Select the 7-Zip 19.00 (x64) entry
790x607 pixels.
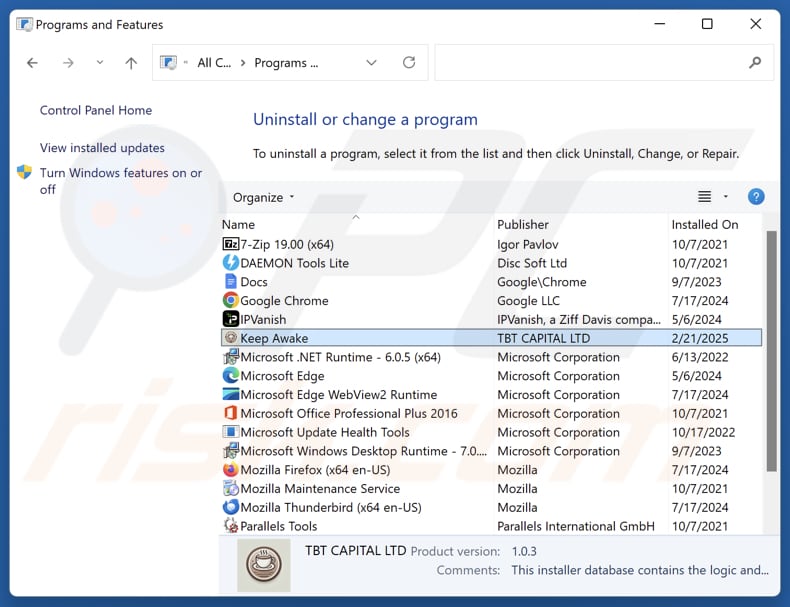pyautogui.click(x=491, y=244)
